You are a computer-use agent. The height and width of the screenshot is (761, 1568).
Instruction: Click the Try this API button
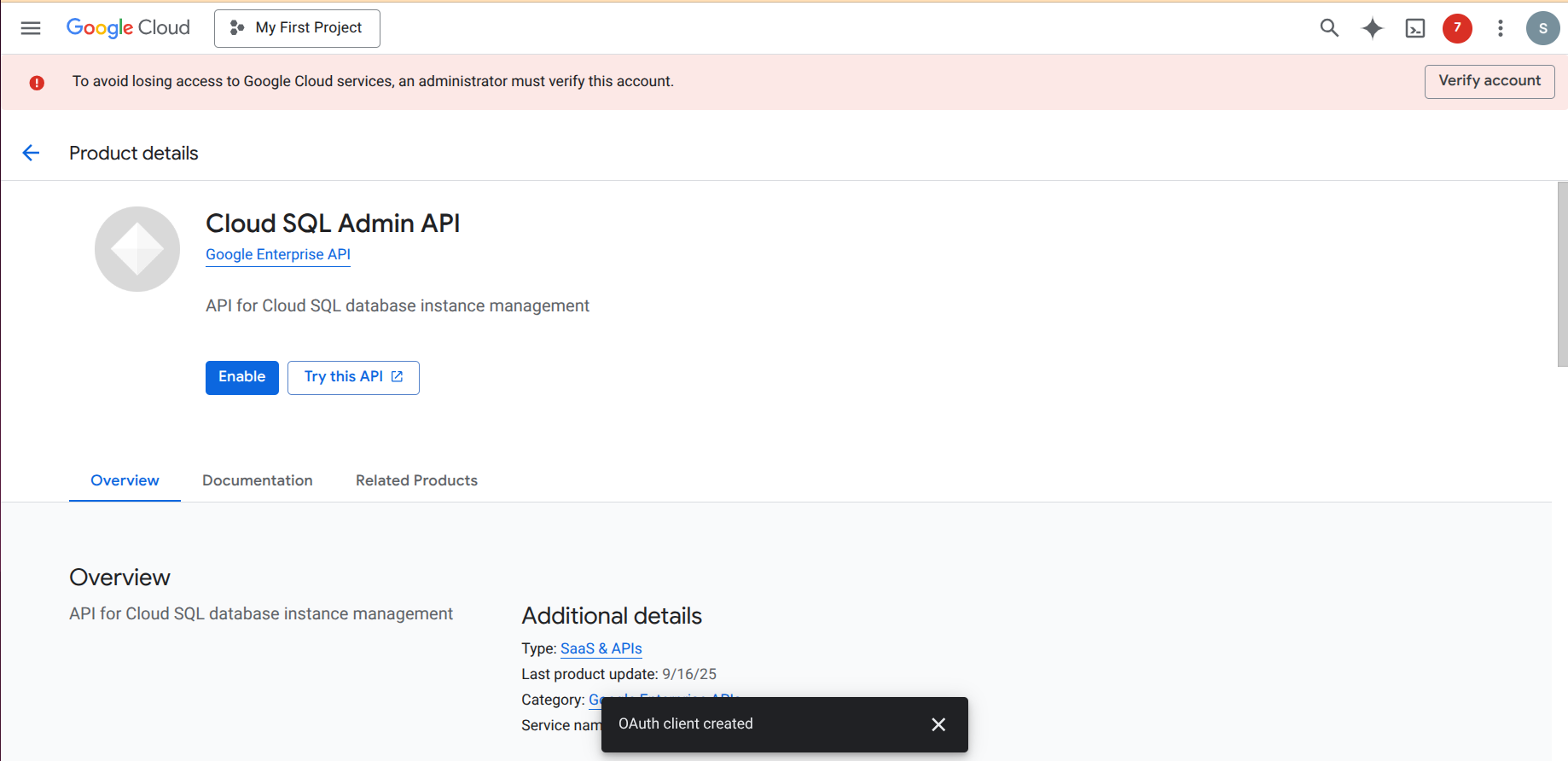tap(353, 378)
